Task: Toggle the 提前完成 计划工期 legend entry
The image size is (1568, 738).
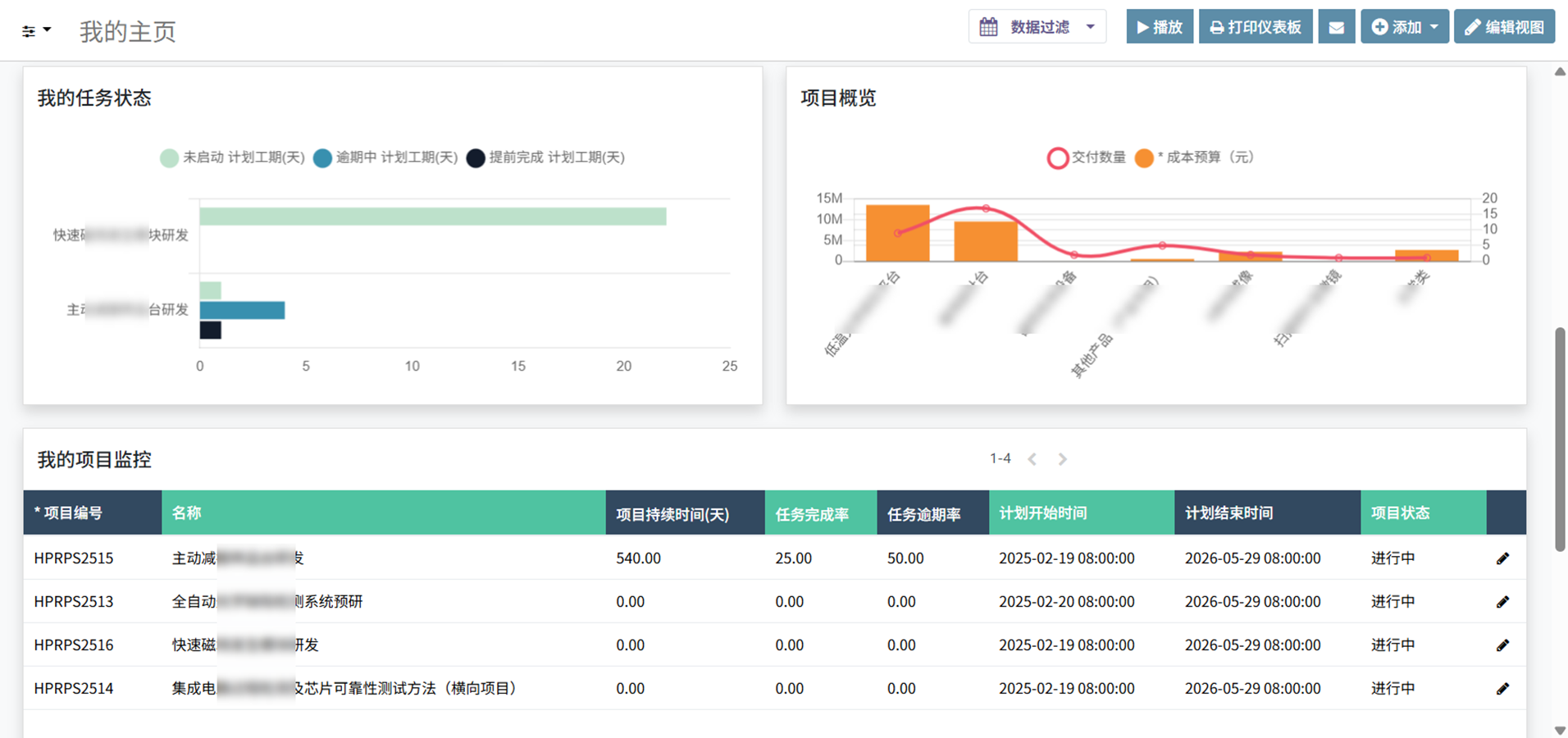Action: point(546,157)
